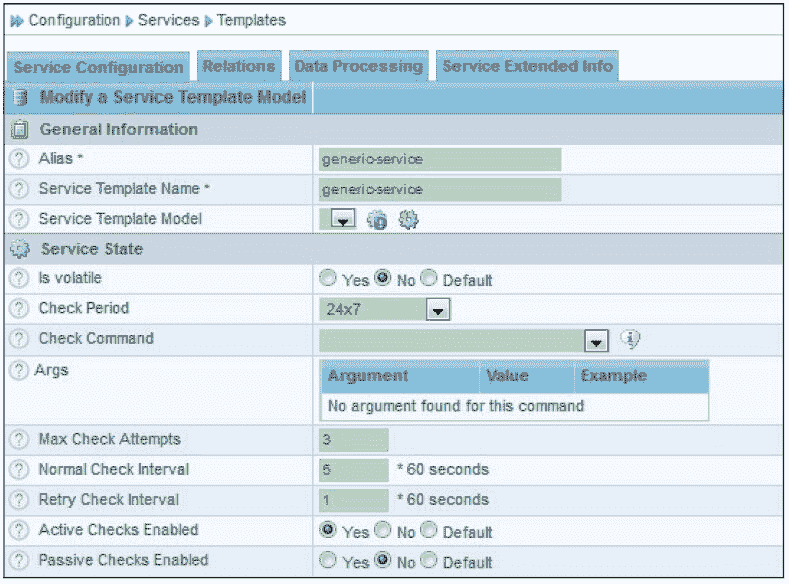Switch to the Relations tab
Image resolution: width=789 pixels, height=584 pixels.
coord(238,66)
